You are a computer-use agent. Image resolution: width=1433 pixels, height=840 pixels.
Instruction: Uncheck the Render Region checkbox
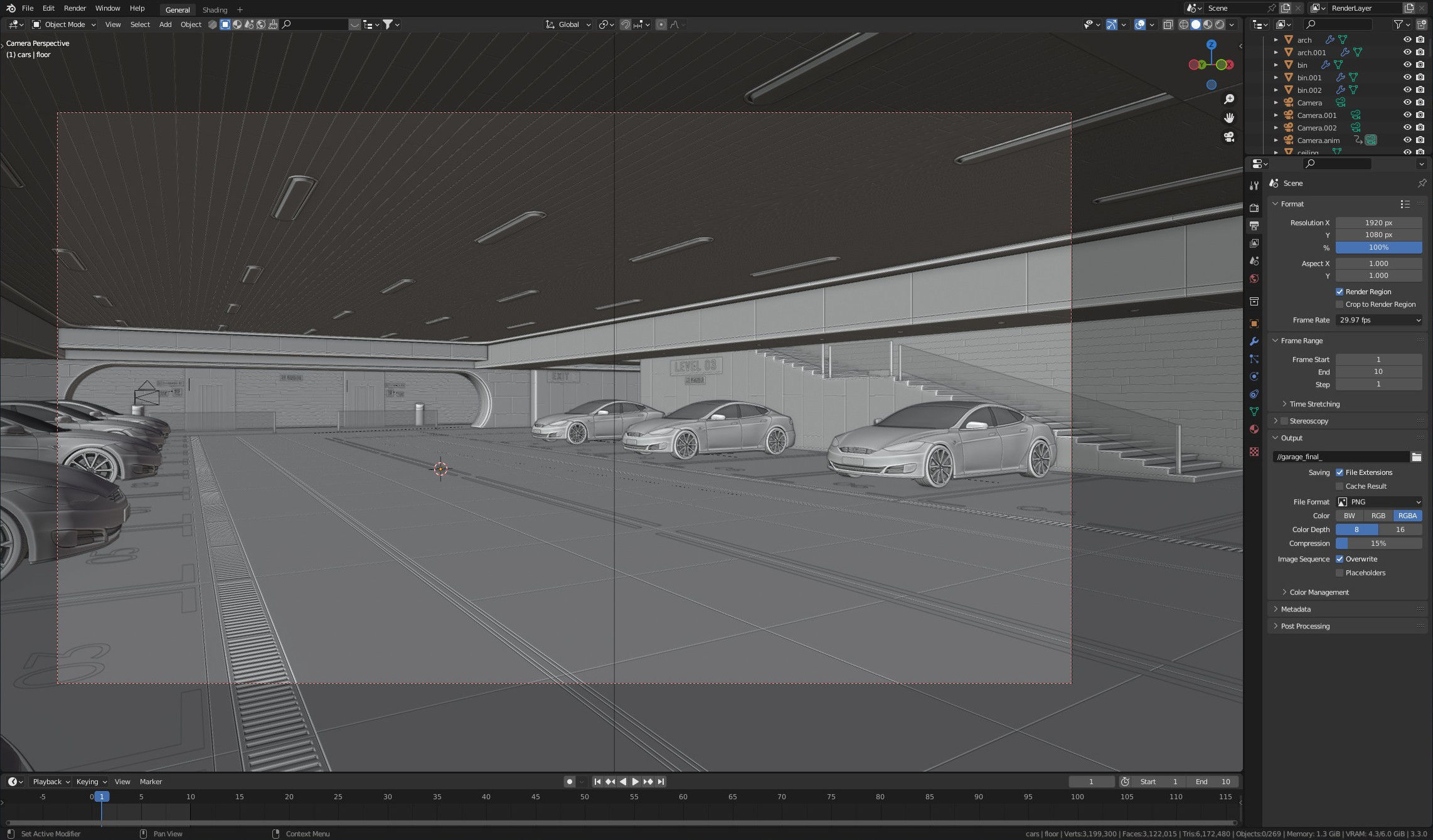point(1340,292)
